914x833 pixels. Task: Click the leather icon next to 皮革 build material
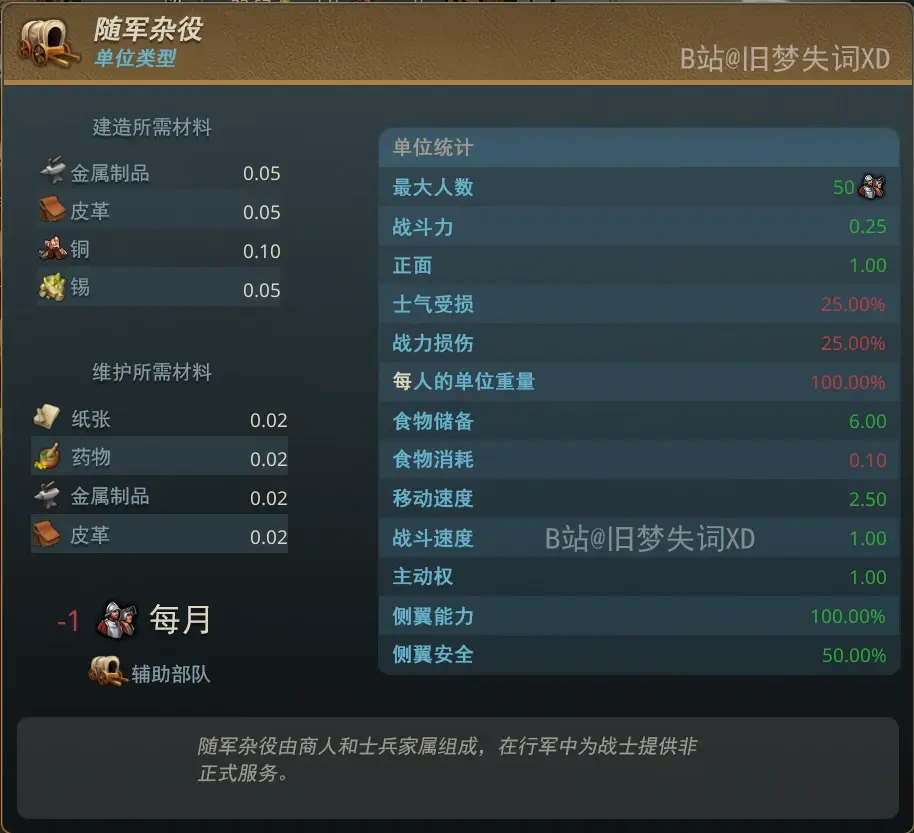(52, 209)
